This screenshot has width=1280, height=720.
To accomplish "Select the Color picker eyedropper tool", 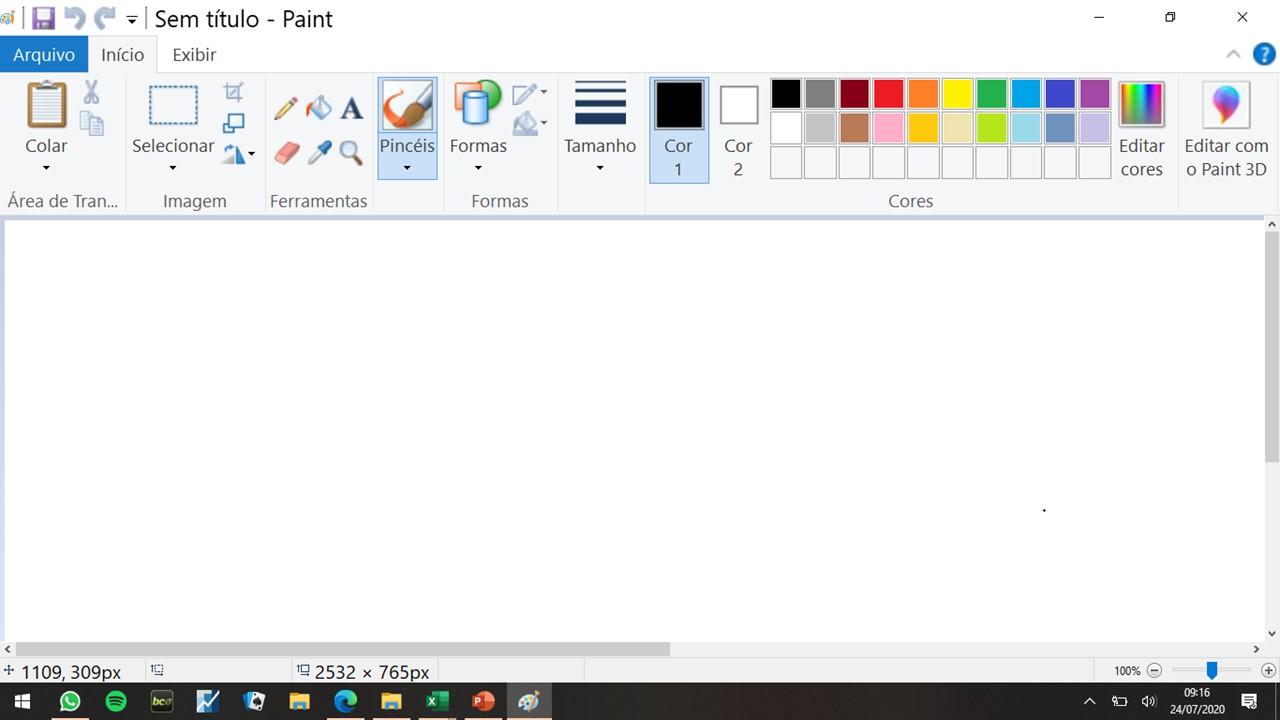I will (319, 152).
